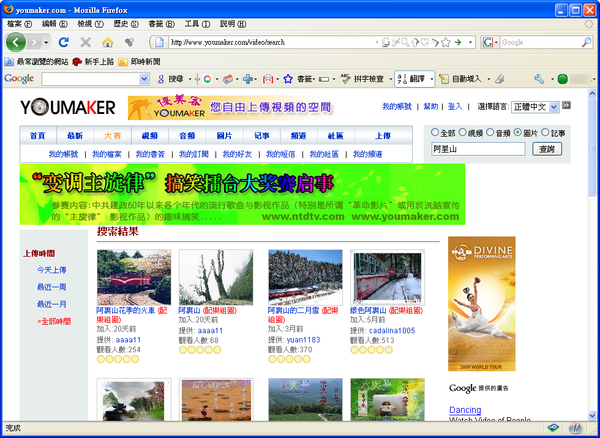The height and width of the screenshot is (438, 600).
Task: Click the 最近一周 filter link
Action: pyautogui.click(x=52, y=287)
